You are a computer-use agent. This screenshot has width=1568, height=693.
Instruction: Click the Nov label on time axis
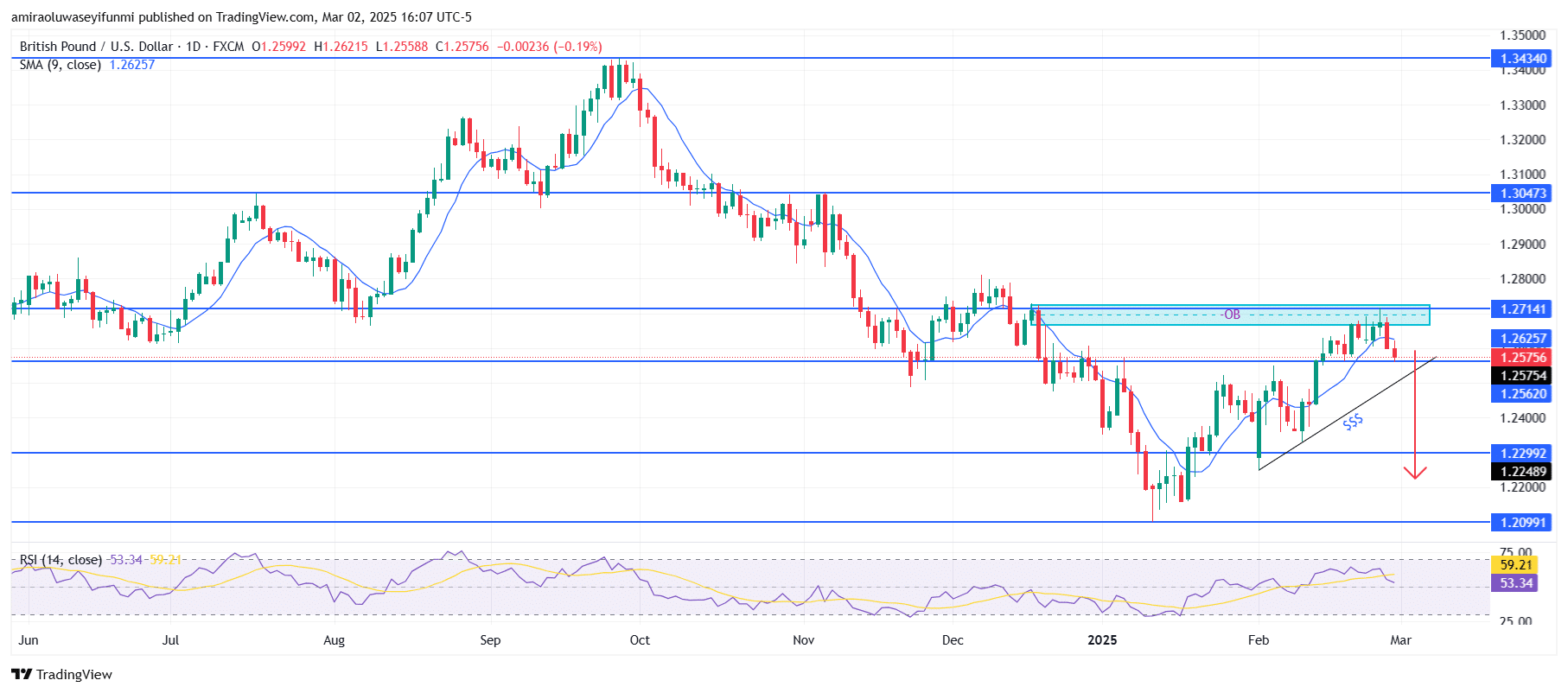pos(804,640)
